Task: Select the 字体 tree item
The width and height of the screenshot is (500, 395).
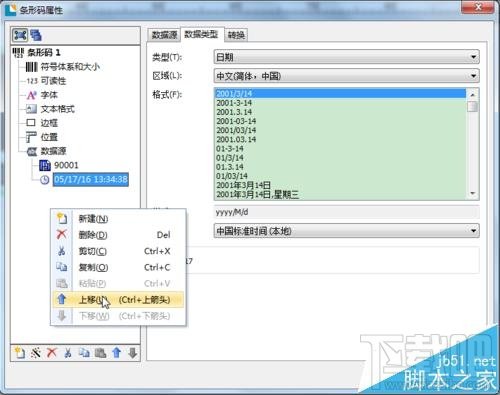Action: [49, 95]
